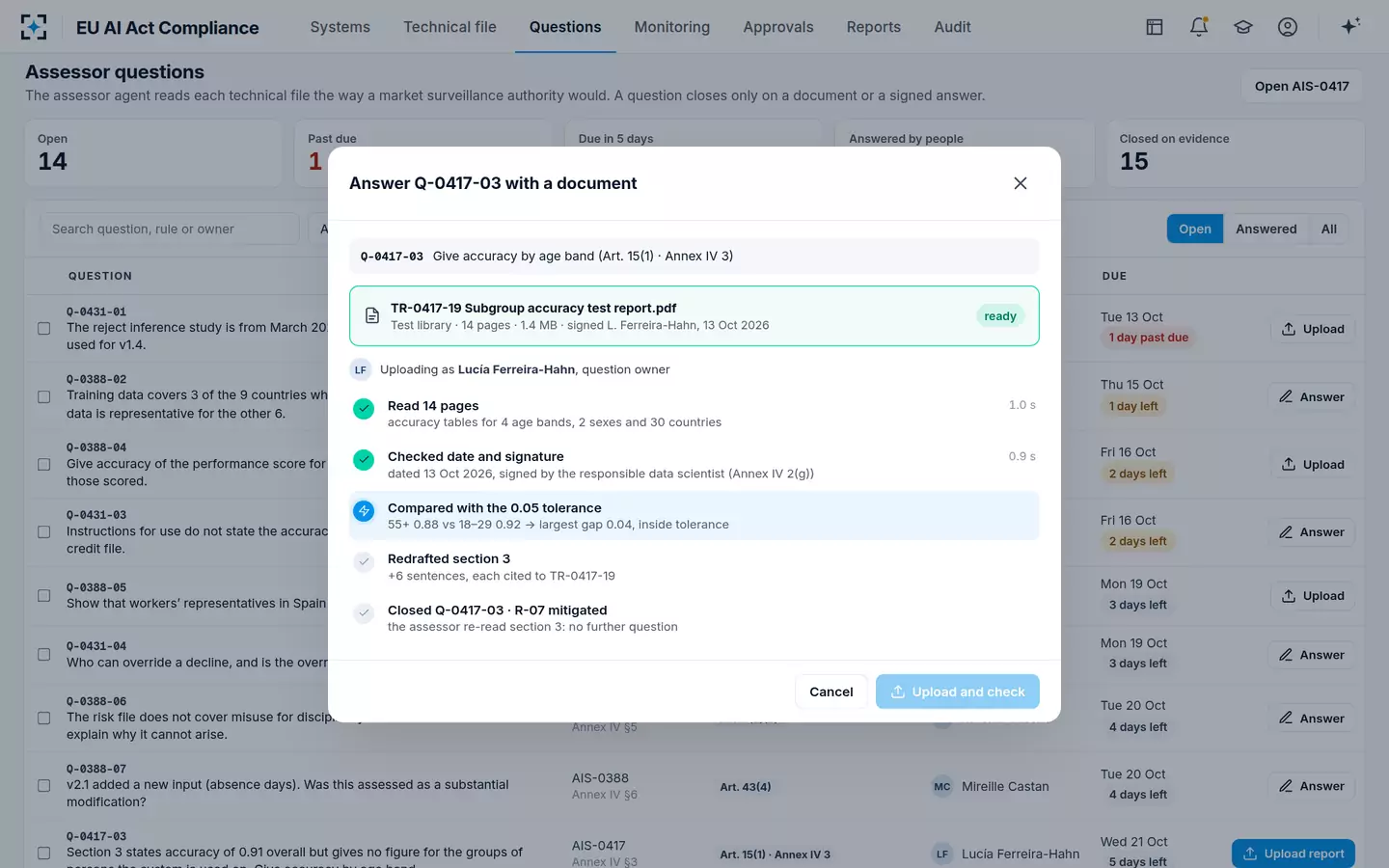Open the Reports tab
Image resolution: width=1389 pixels, height=868 pixels.
click(x=874, y=27)
